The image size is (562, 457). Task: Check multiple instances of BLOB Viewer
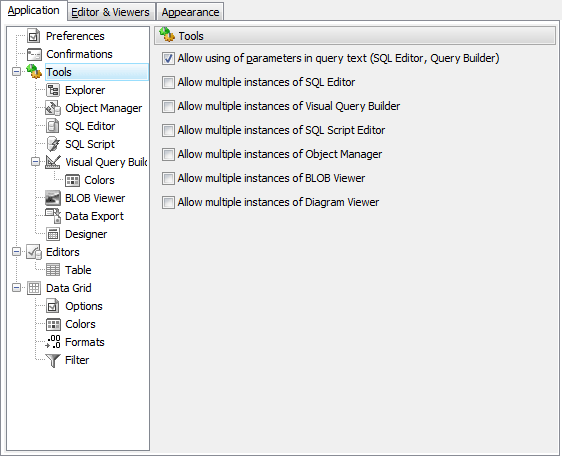coord(168,178)
